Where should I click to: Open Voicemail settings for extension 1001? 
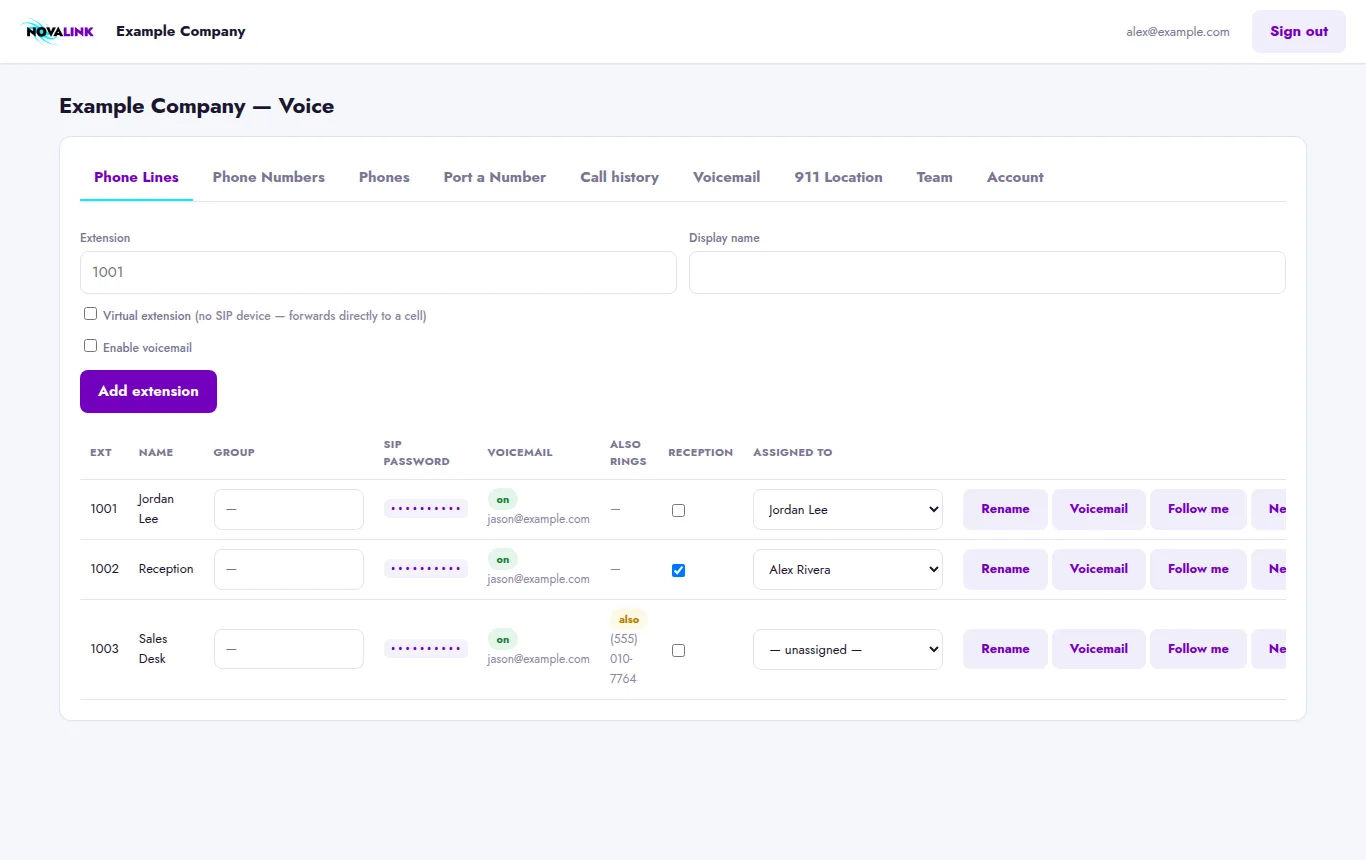coord(1099,509)
